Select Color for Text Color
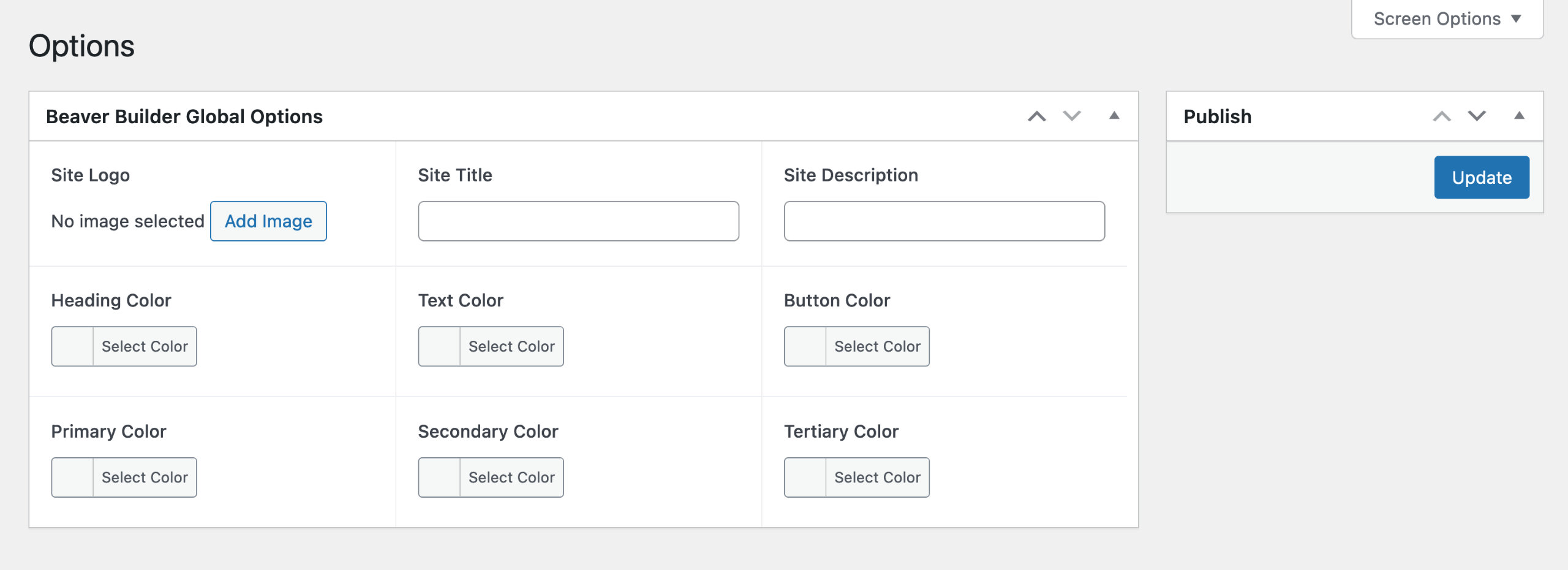Screen dimensions: 1568x570 [512, 346]
